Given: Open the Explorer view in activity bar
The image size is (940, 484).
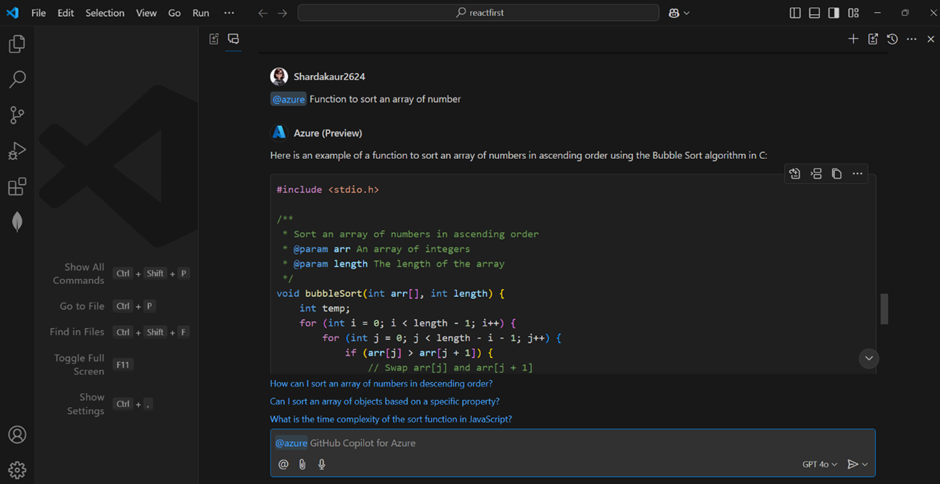Looking at the screenshot, I should [17, 44].
